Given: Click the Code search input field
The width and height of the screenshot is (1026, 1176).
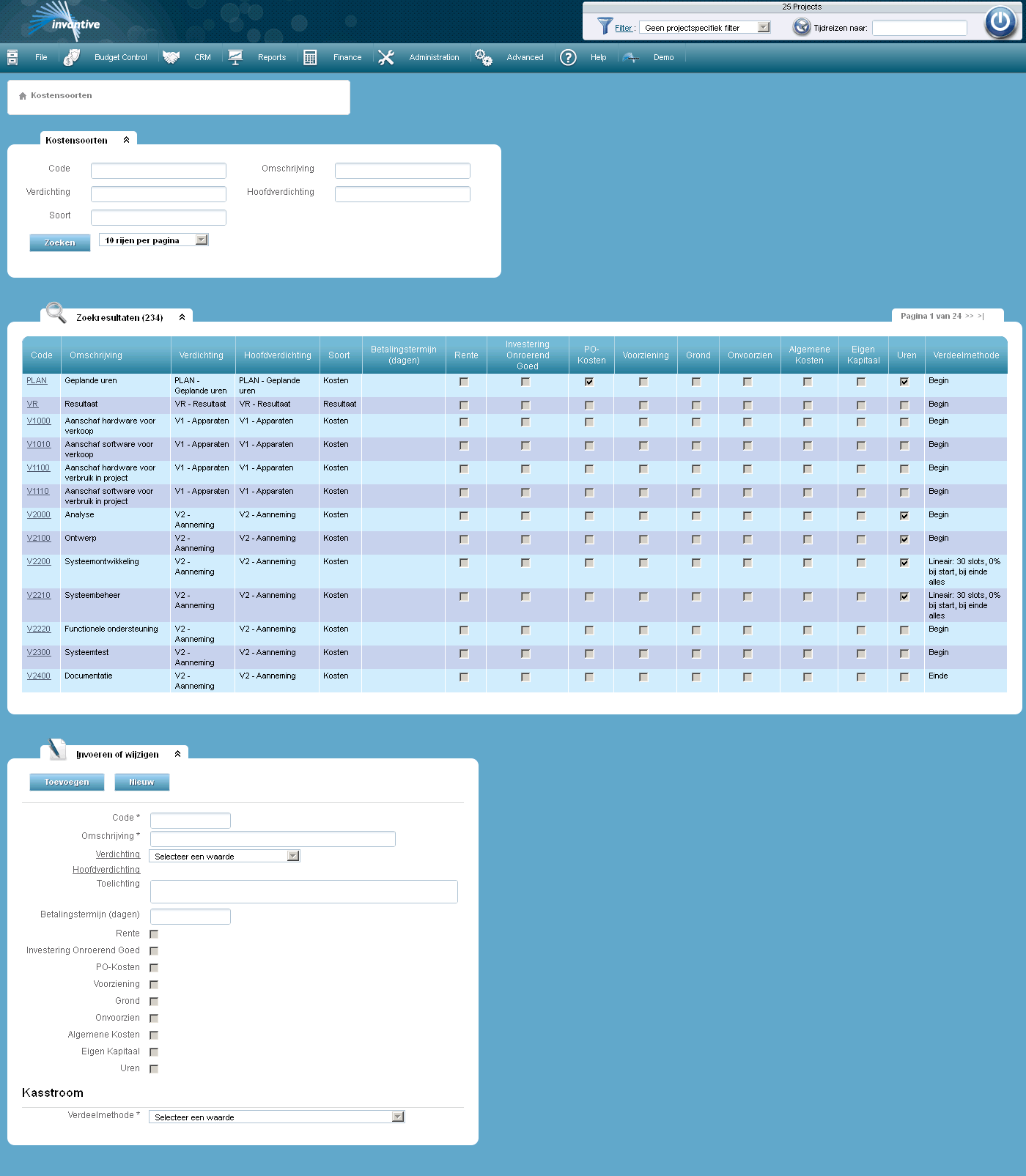Looking at the screenshot, I should 158,171.
